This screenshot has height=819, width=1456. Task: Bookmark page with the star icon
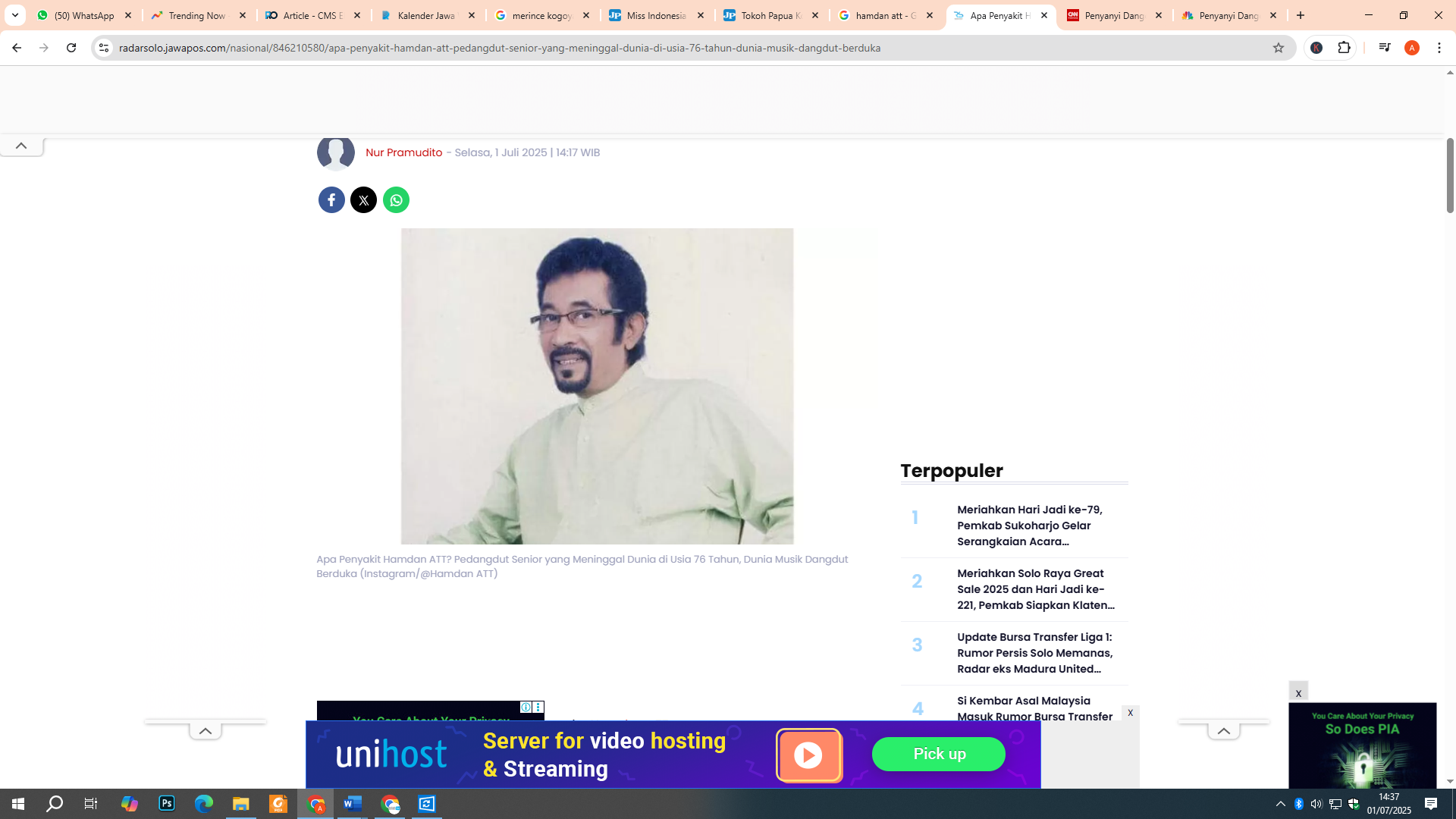coord(1279,47)
